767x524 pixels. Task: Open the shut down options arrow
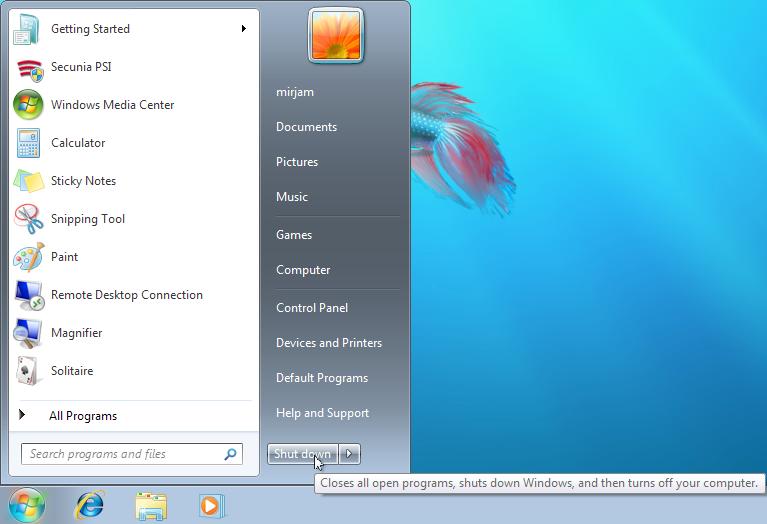[349, 454]
